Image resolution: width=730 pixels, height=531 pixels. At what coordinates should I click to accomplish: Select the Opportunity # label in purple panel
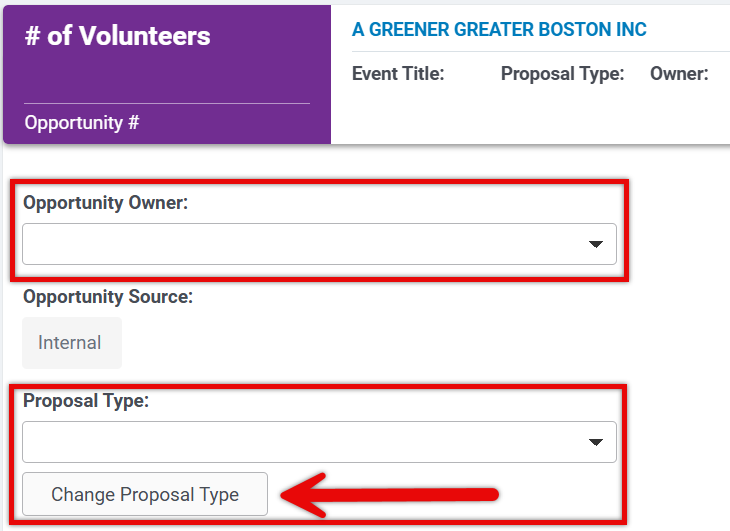point(82,123)
